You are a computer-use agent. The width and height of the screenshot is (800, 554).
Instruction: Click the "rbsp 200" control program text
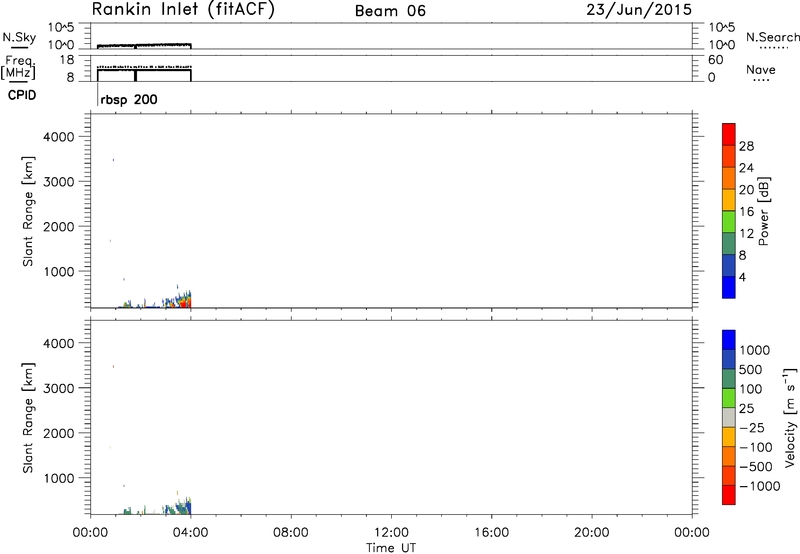[129, 99]
